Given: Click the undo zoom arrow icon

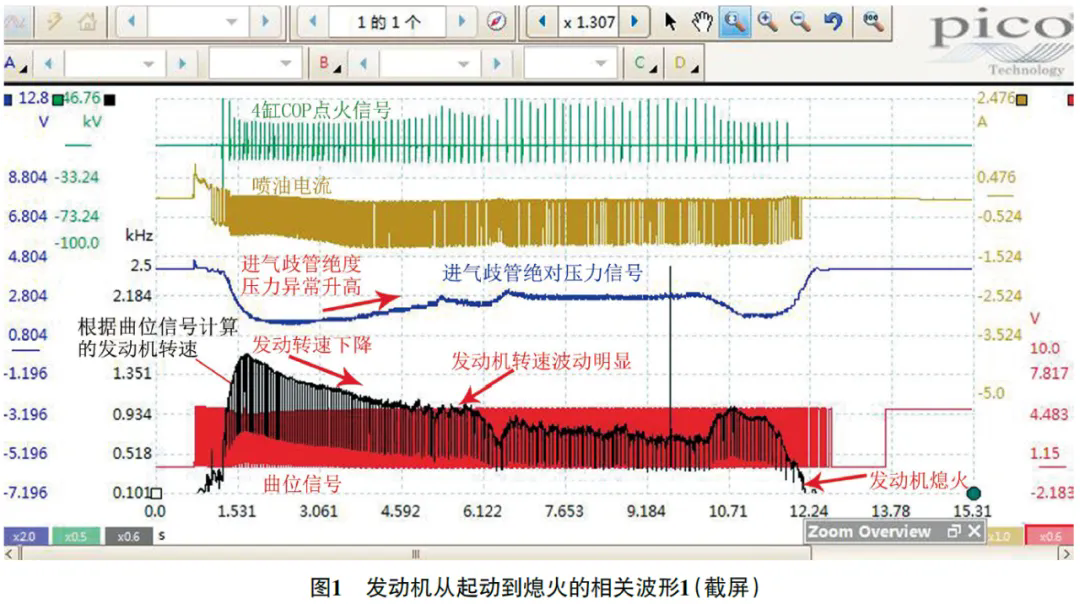Looking at the screenshot, I should click(x=833, y=22).
